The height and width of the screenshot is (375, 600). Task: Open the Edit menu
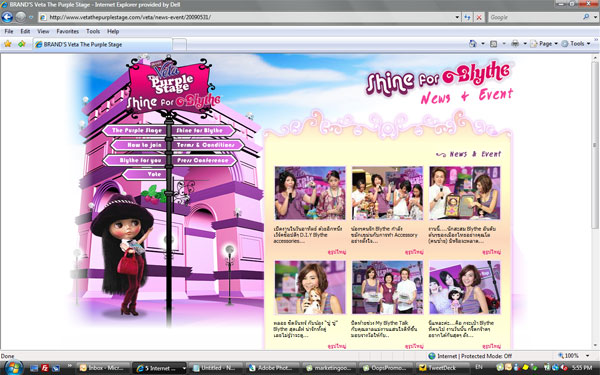[25, 31]
